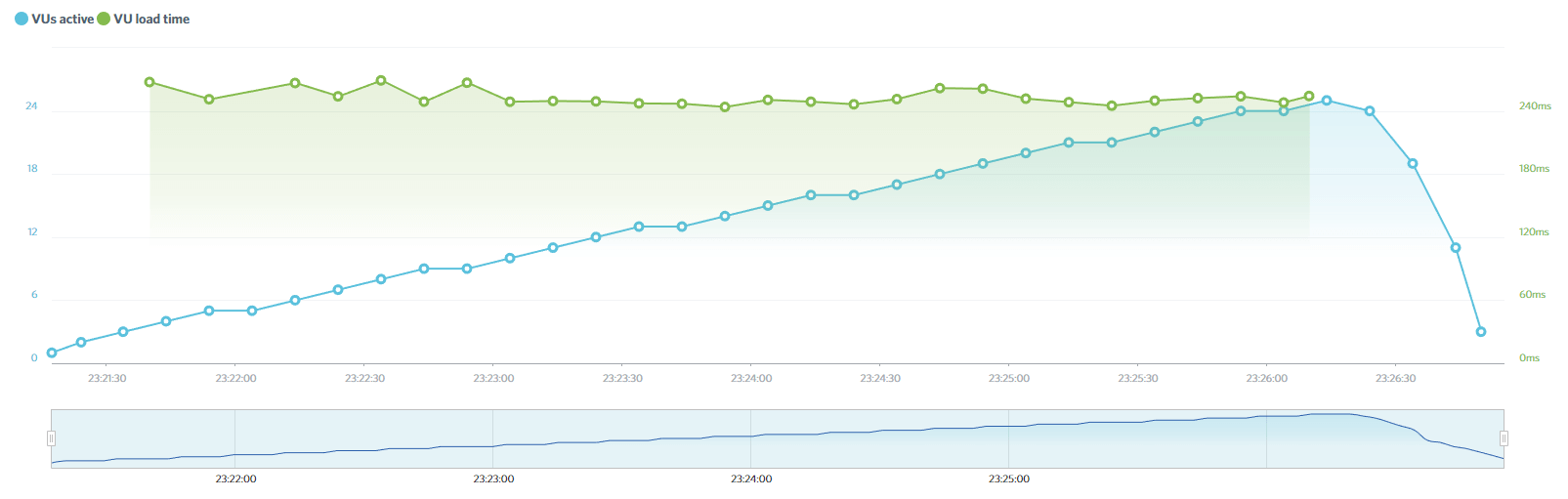This screenshot has width=1568, height=499.
Task: Click 23:25:00 label below the range navigator
Action: pyautogui.click(x=1008, y=479)
